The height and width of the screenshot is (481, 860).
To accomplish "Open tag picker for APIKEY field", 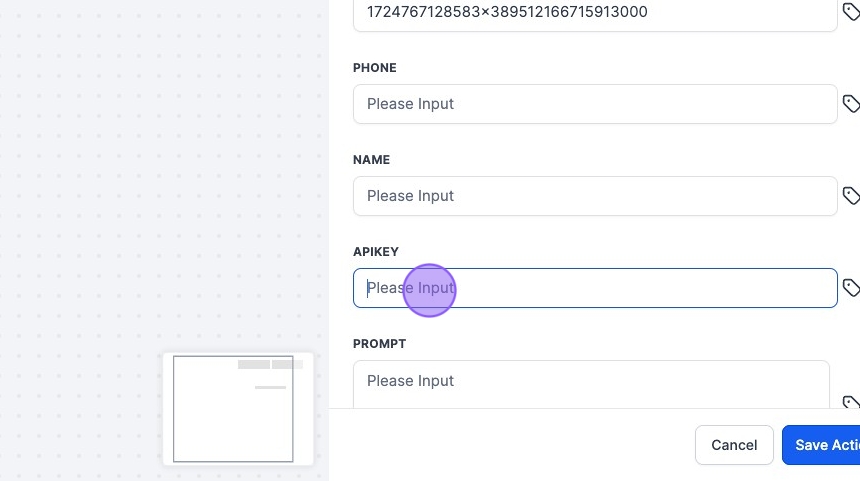I will [851, 288].
